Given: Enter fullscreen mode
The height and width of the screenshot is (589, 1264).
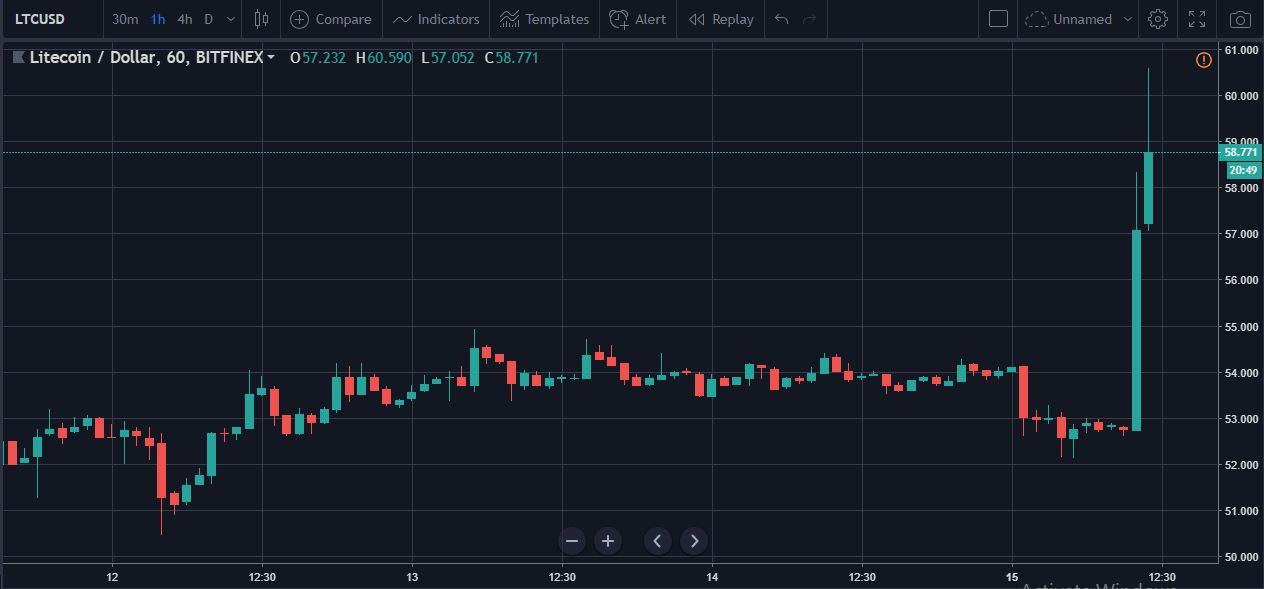Looking at the screenshot, I should click(1197, 19).
